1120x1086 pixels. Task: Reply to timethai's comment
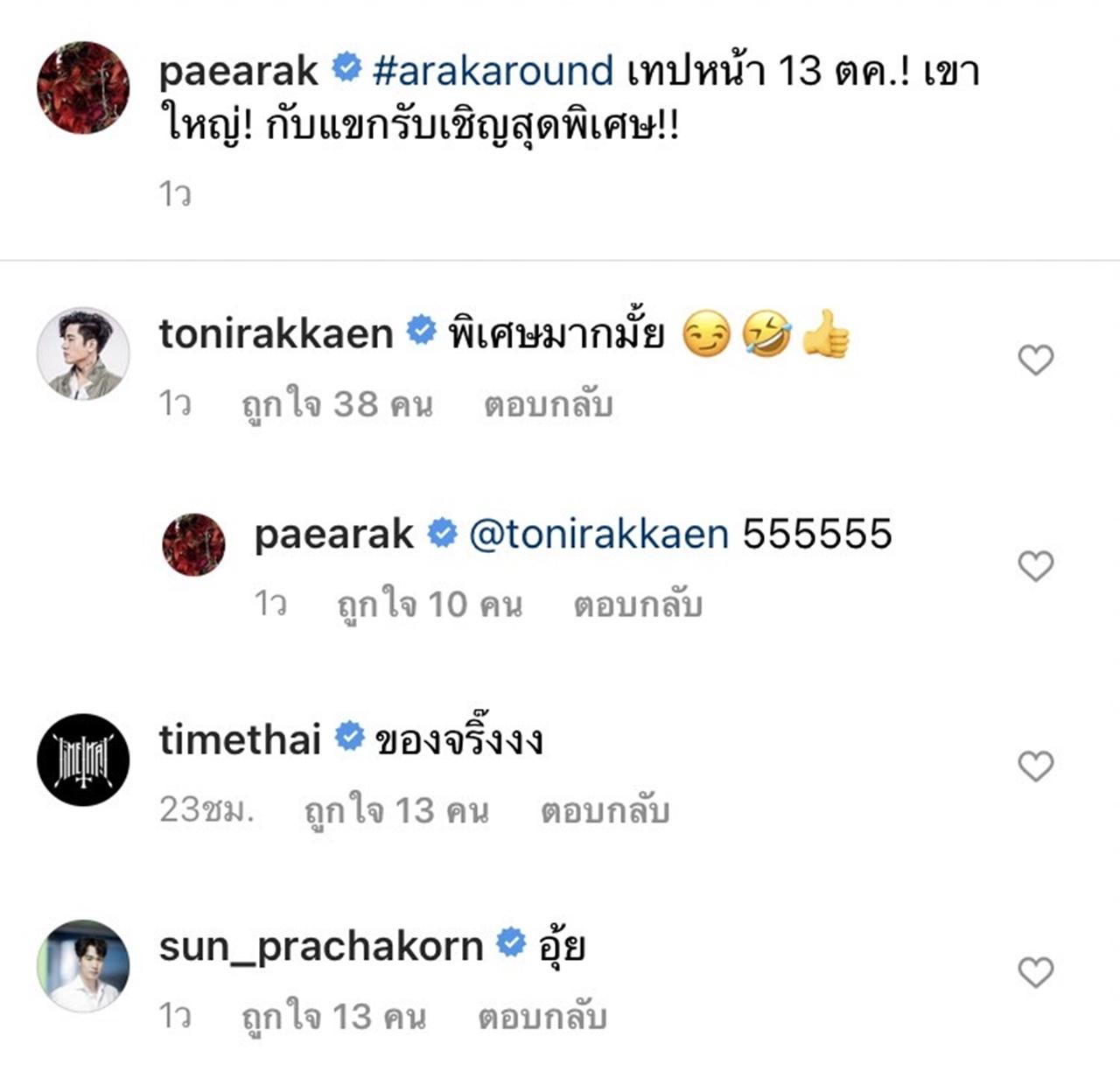(605, 811)
